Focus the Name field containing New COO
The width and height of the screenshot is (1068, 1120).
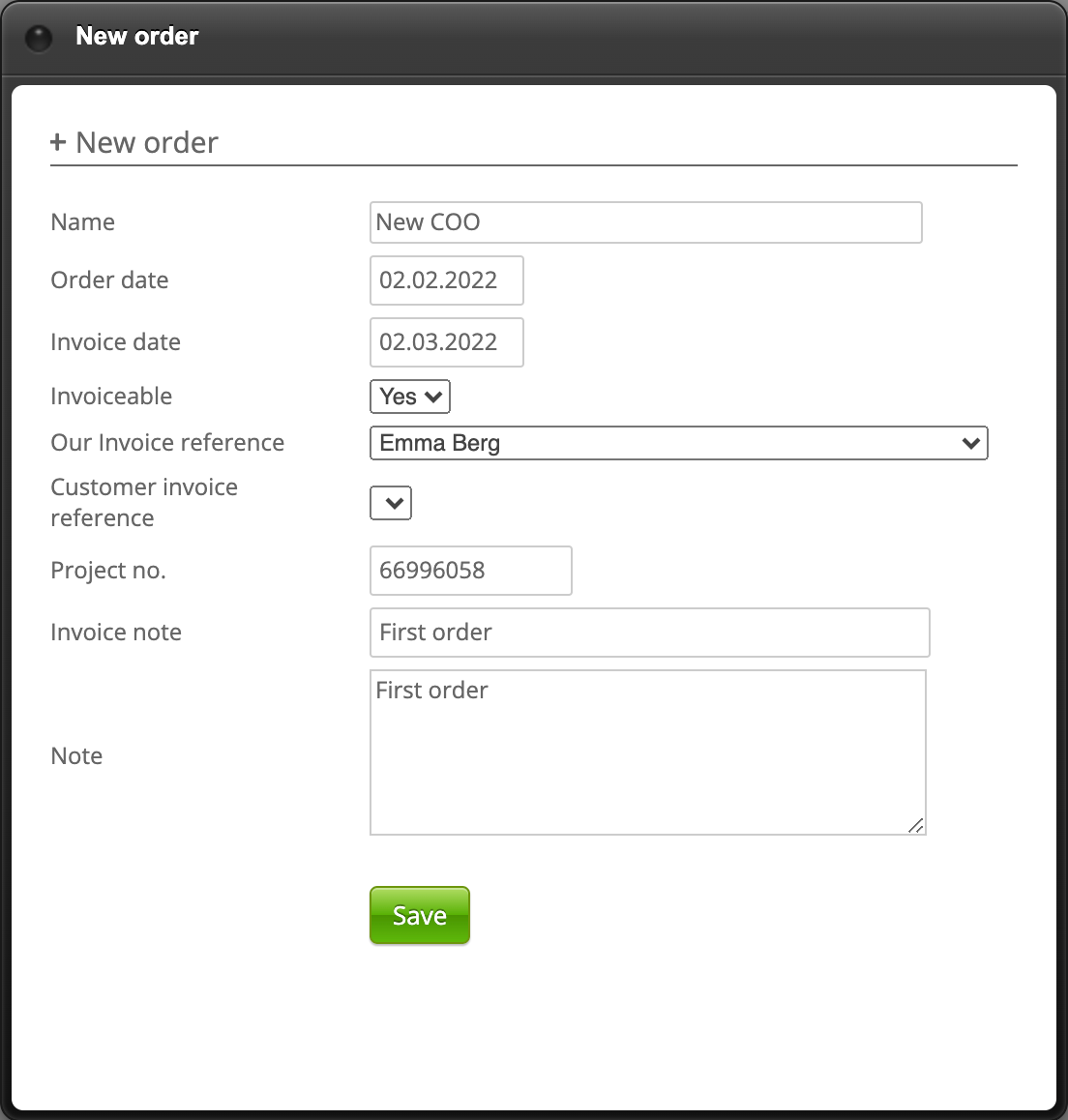tap(645, 222)
